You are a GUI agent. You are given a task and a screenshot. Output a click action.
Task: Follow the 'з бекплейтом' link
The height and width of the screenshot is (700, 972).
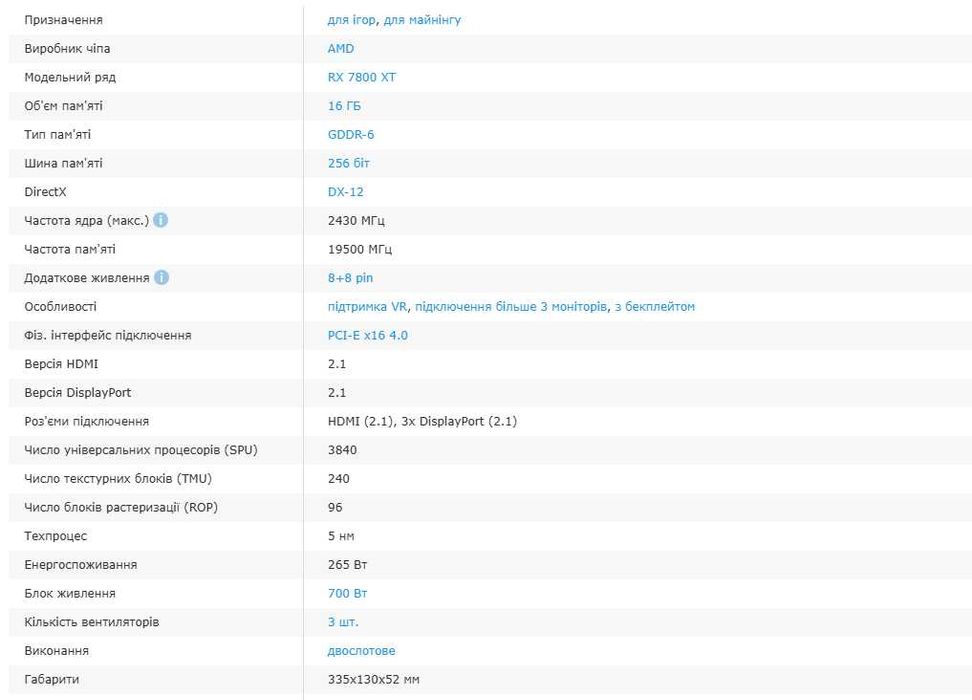point(655,306)
